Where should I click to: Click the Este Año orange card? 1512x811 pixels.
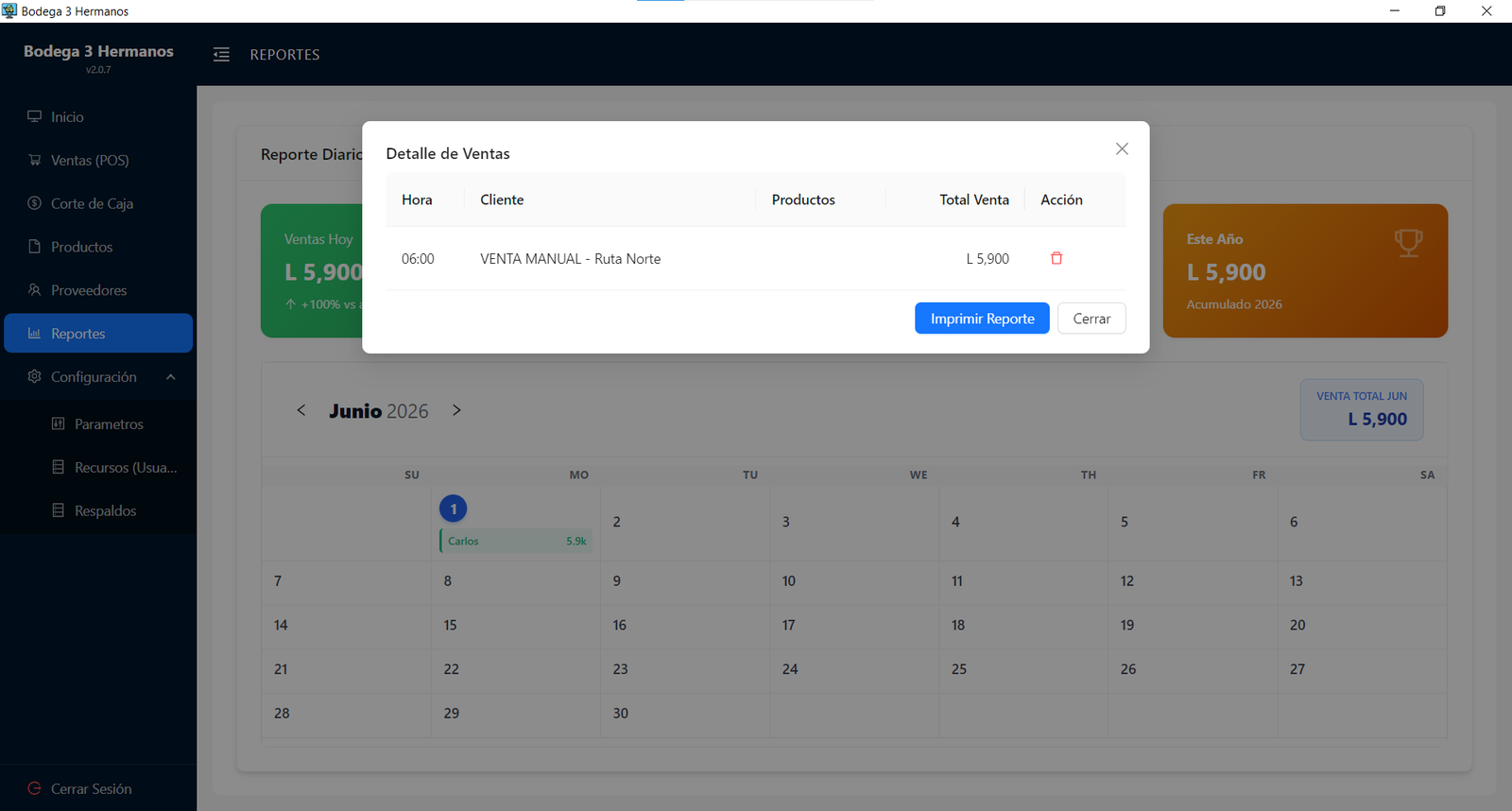[1305, 270]
